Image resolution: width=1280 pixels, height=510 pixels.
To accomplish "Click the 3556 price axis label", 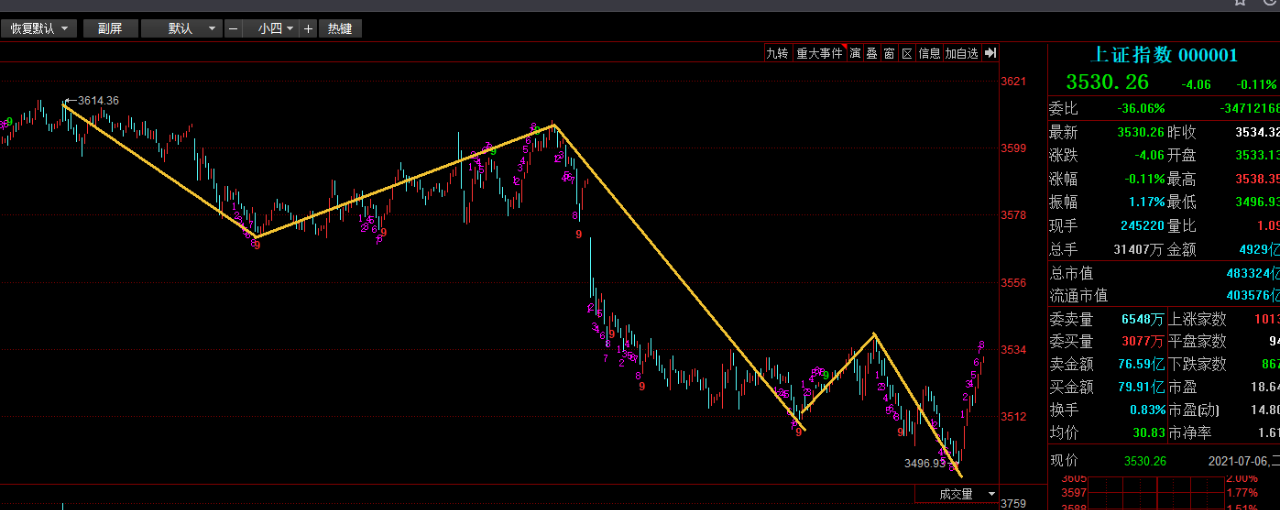I will click(1014, 283).
